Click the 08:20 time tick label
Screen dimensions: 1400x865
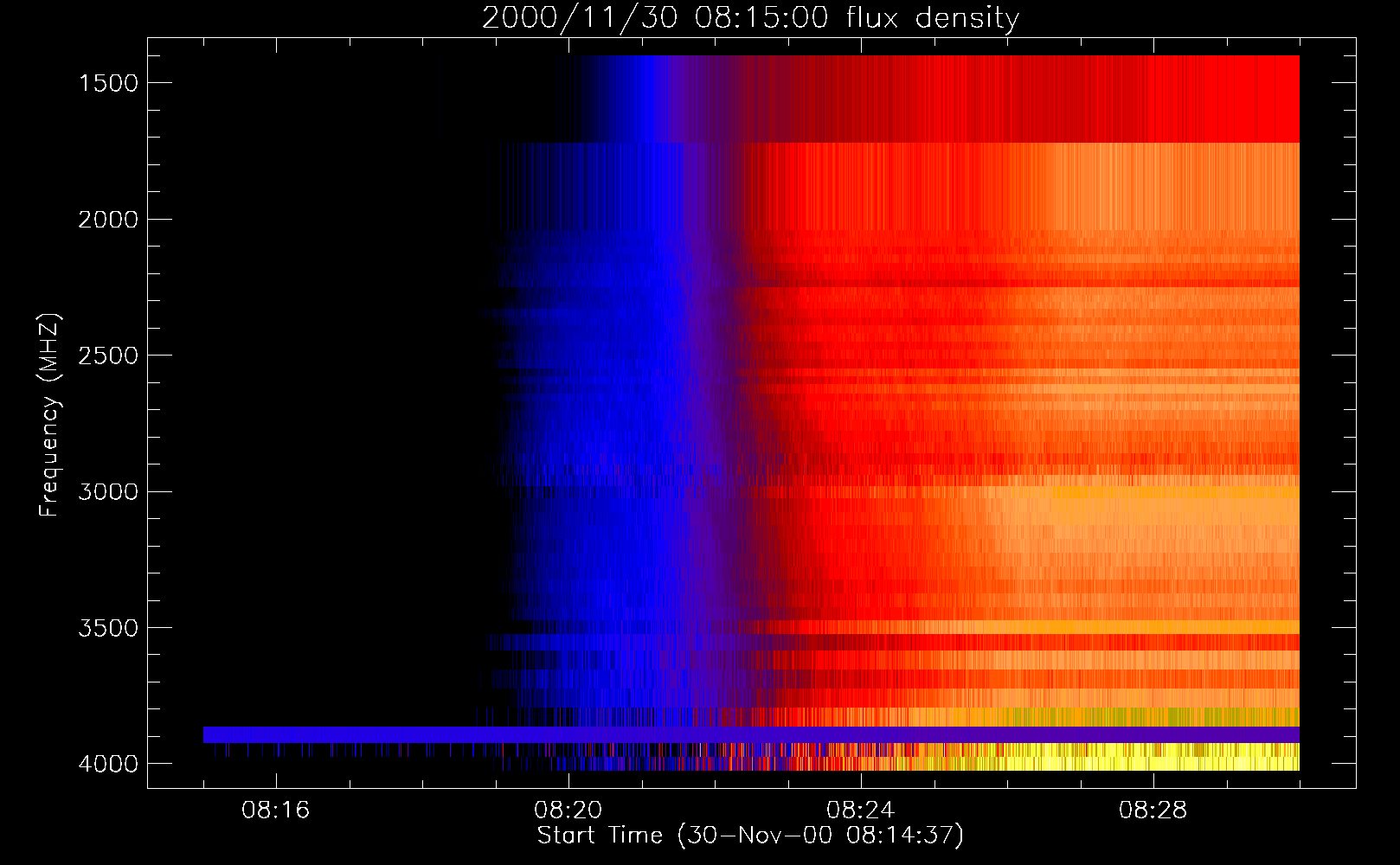tap(568, 811)
